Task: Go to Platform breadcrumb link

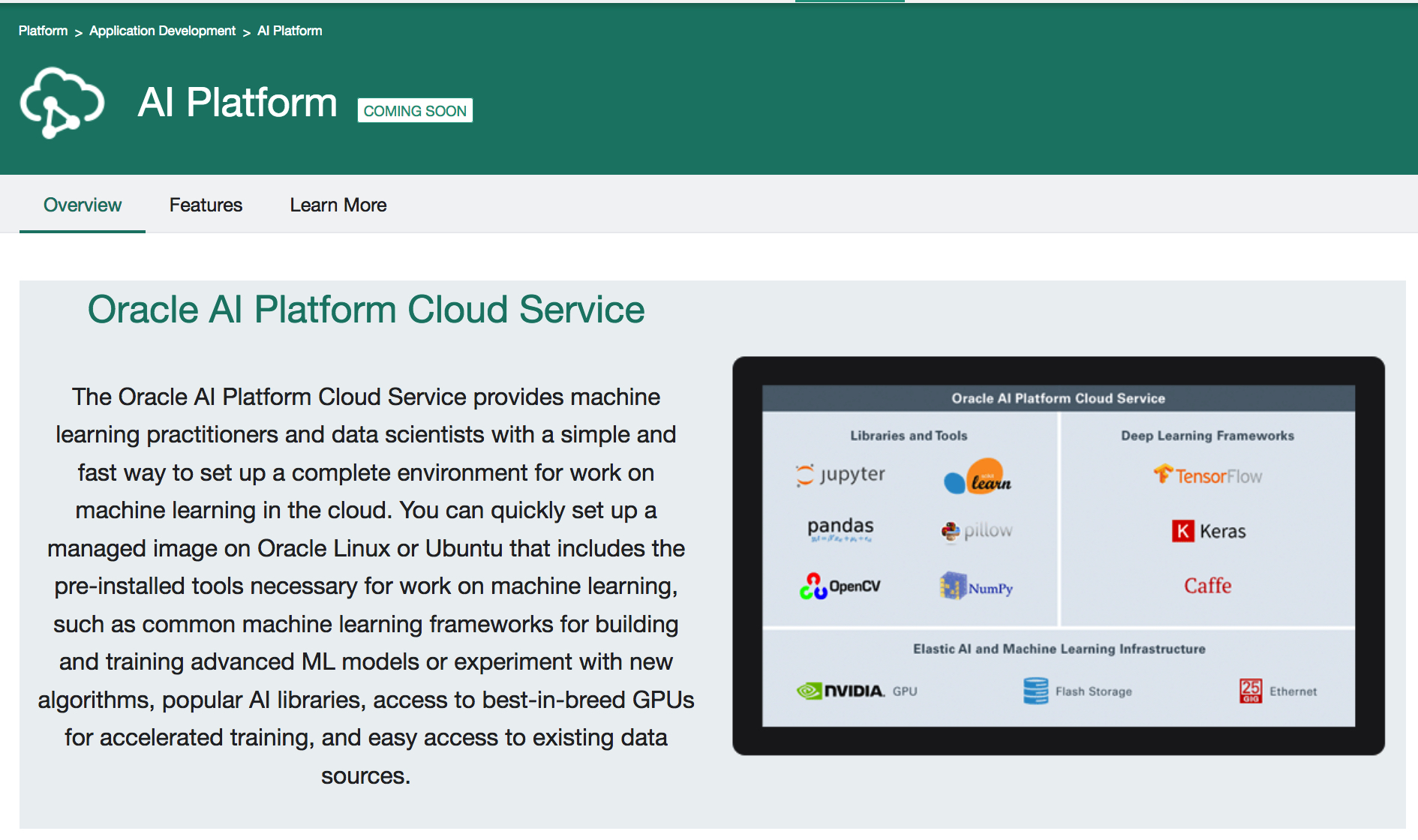Action: click(43, 31)
